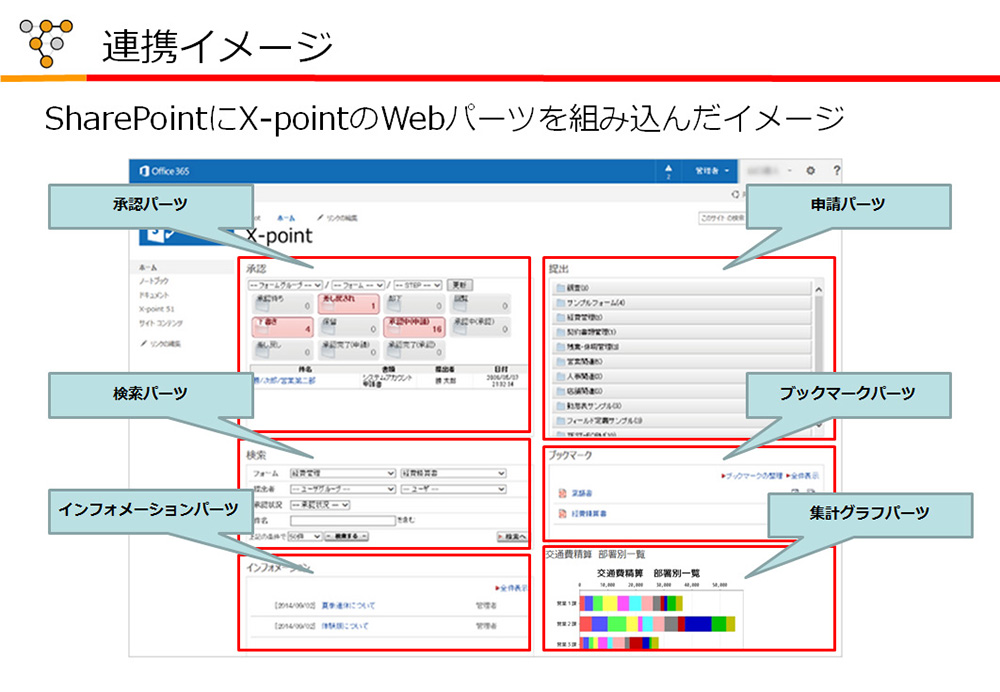Open the 営業第二部 document link
Screen dimensions: 1000x692
[x=284, y=380]
